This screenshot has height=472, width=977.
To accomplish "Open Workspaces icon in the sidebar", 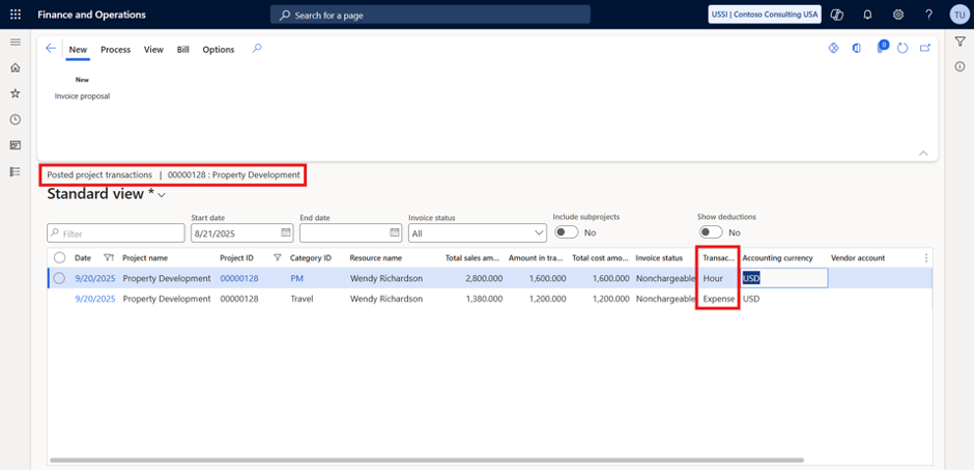I will [16, 145].
